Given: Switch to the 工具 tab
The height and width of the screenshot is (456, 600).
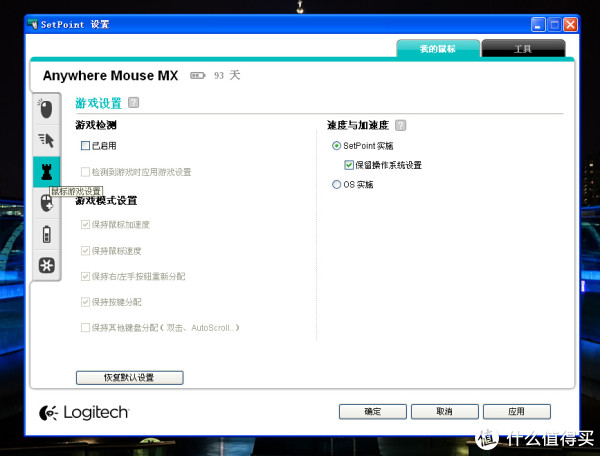Looking at the screenshot, I should point(523,49).
